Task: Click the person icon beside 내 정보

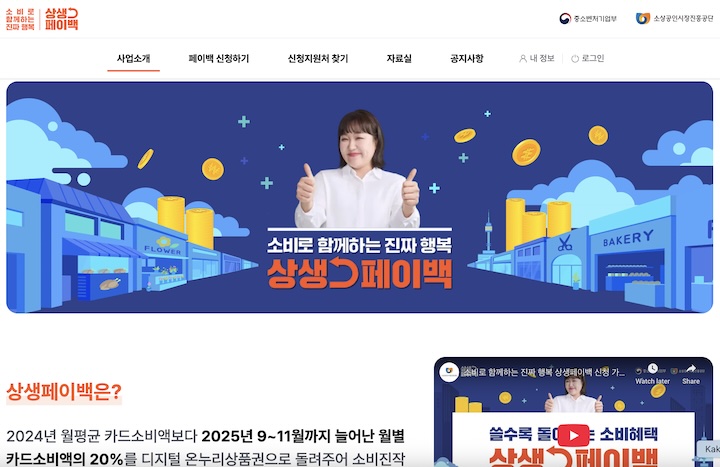Action: [x=523, y=59]
